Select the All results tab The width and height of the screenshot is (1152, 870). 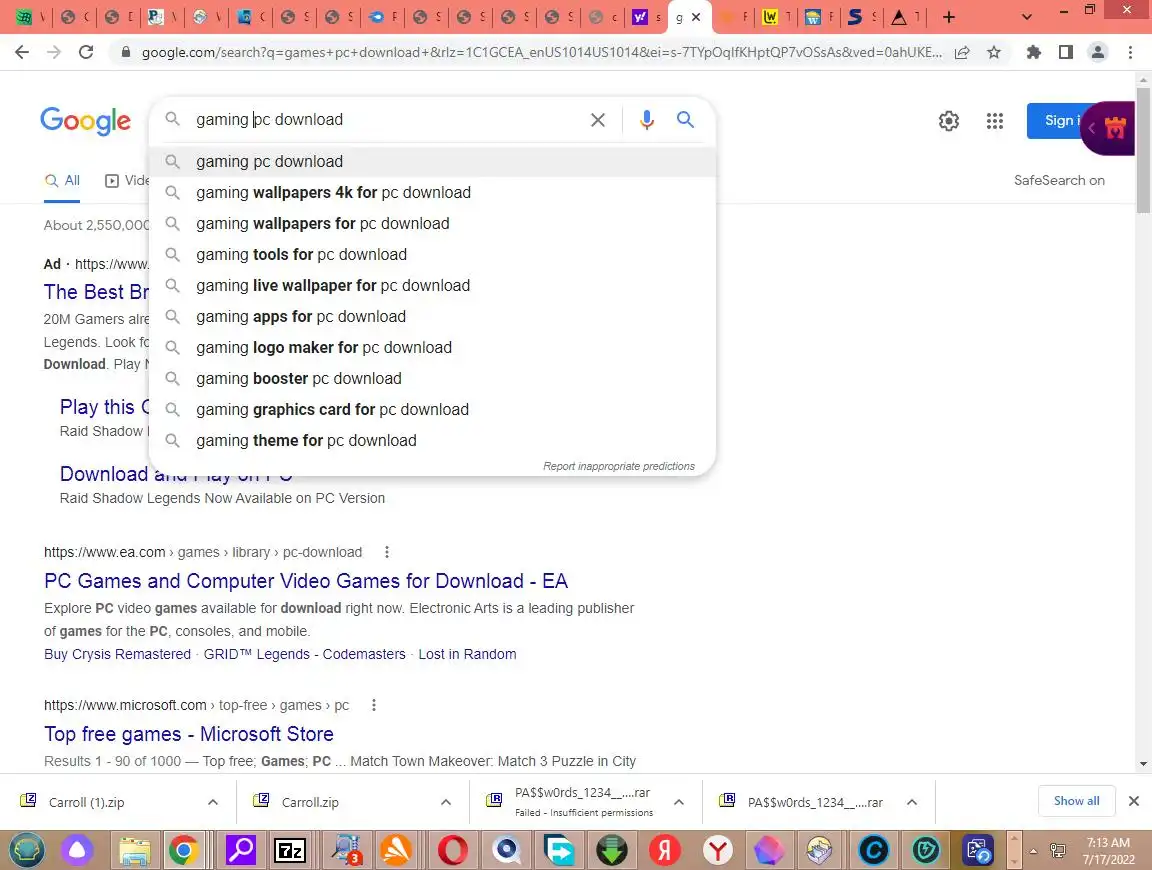coord(62,181)
